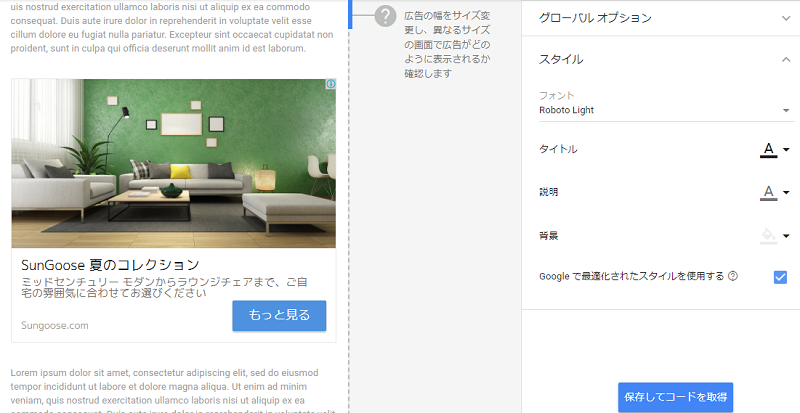The image size is (800, 413).
Task: Click the 保存してコードを取得 button
Action: click(676, 397)
